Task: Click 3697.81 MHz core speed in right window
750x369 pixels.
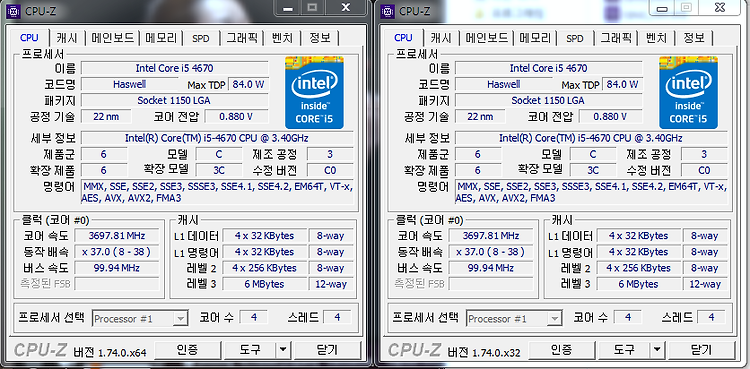Action: point(491,235)
